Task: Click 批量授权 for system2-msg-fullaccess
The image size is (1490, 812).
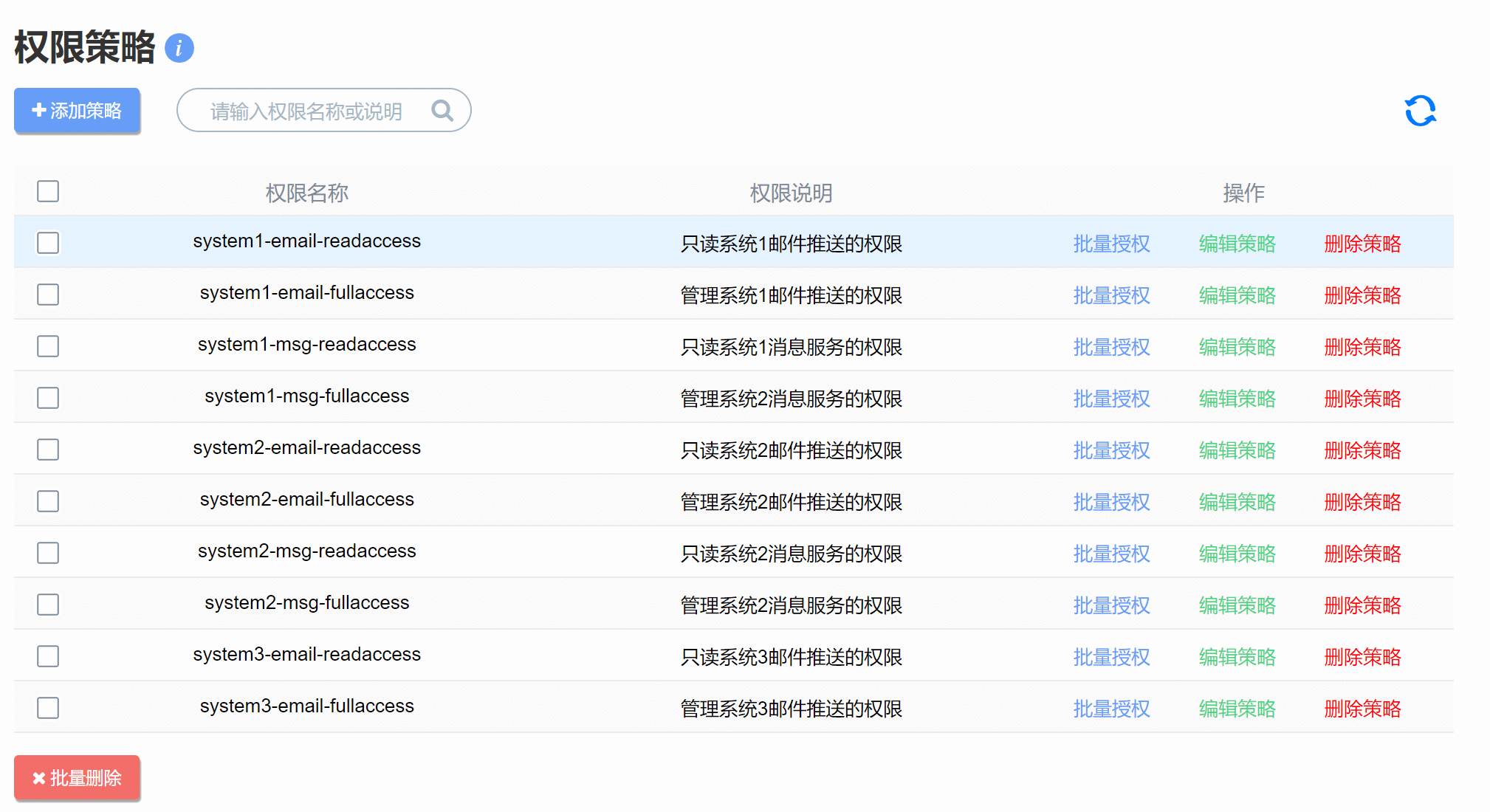Action: coord(1111,605)
